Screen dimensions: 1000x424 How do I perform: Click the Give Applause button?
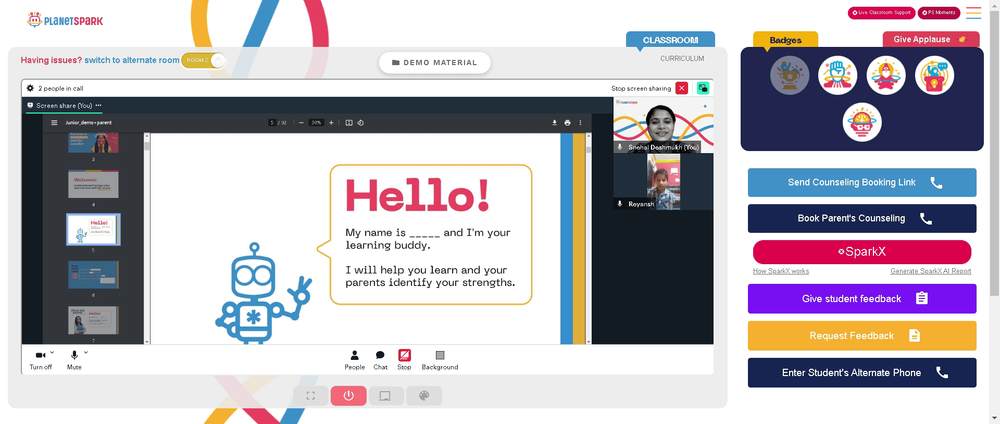[930, 40]
